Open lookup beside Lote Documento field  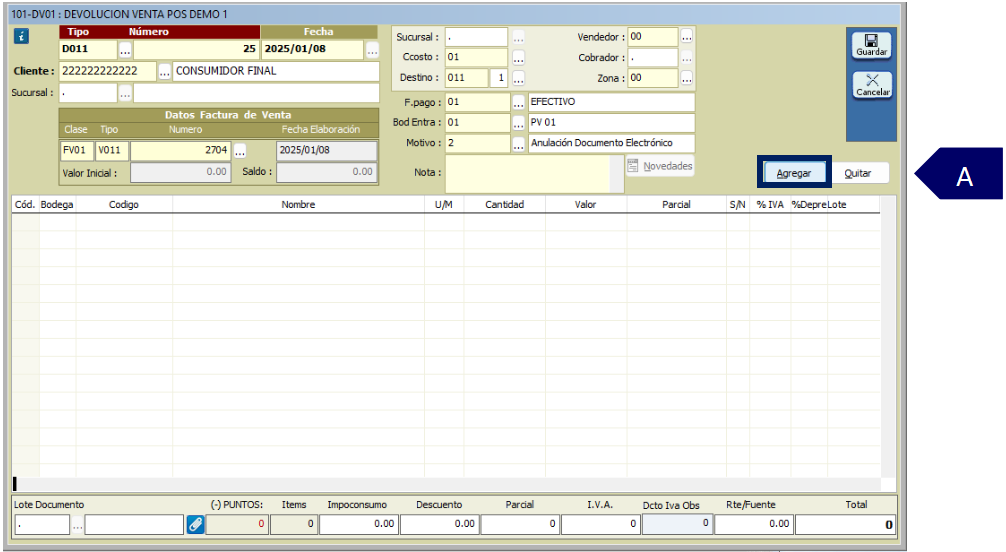tap(77, 525)
